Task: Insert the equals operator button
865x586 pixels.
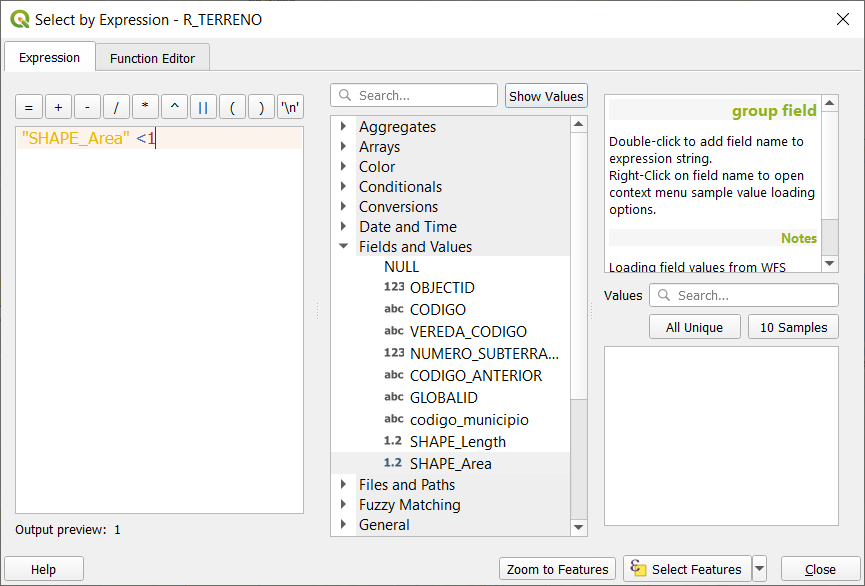Action: coord(29,107)
